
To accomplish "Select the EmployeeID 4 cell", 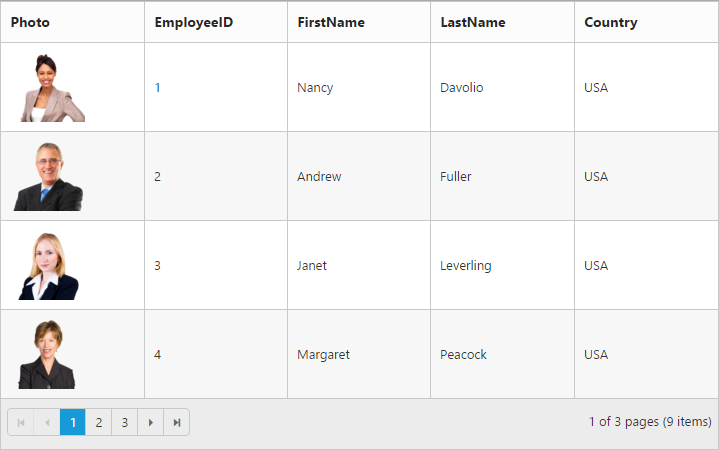I will 216,354.
